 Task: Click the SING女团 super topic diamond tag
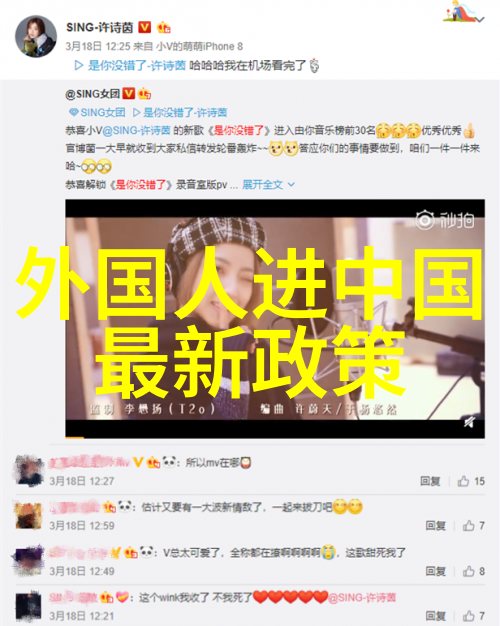(97, 113)
